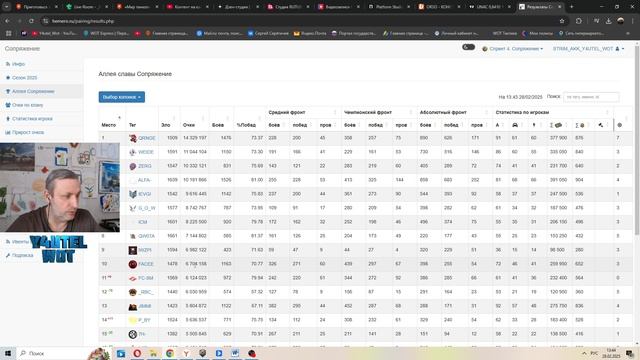This screenshot has height=360, width=640.
Task: Open the ZERG clan link
Action: (144, 166)
